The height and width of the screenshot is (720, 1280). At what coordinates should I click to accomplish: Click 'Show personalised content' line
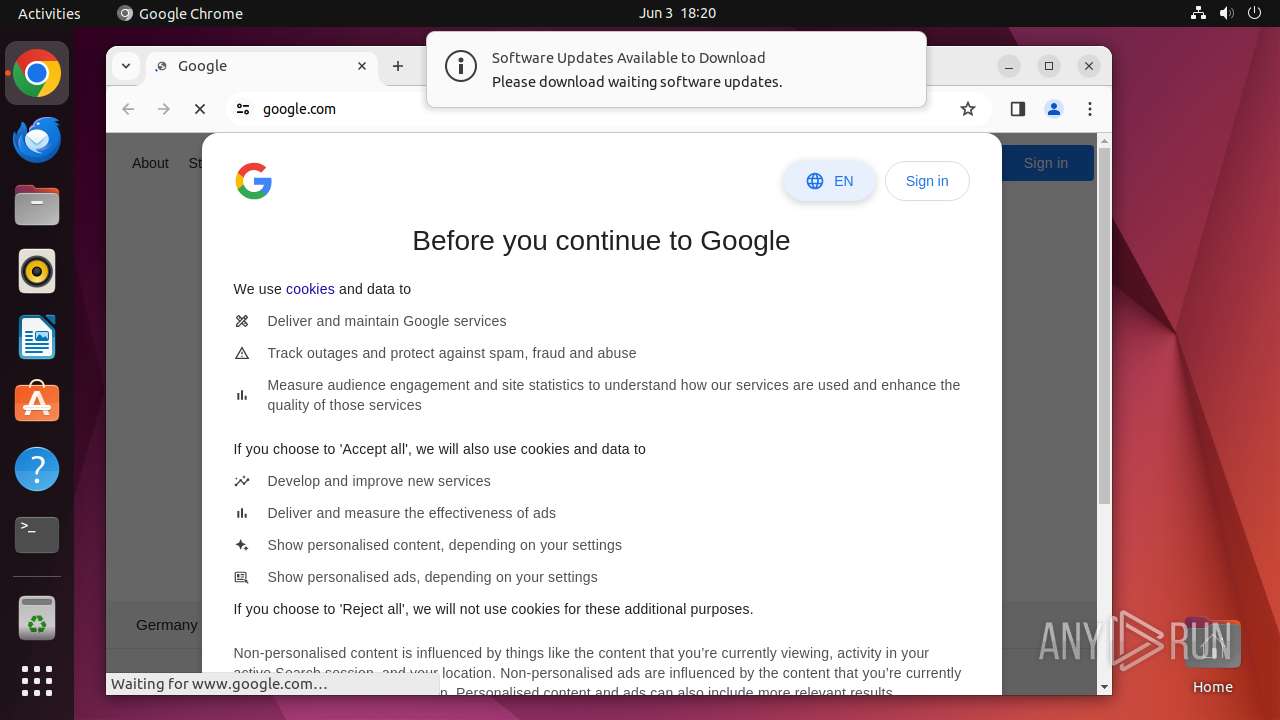(445, 545)
